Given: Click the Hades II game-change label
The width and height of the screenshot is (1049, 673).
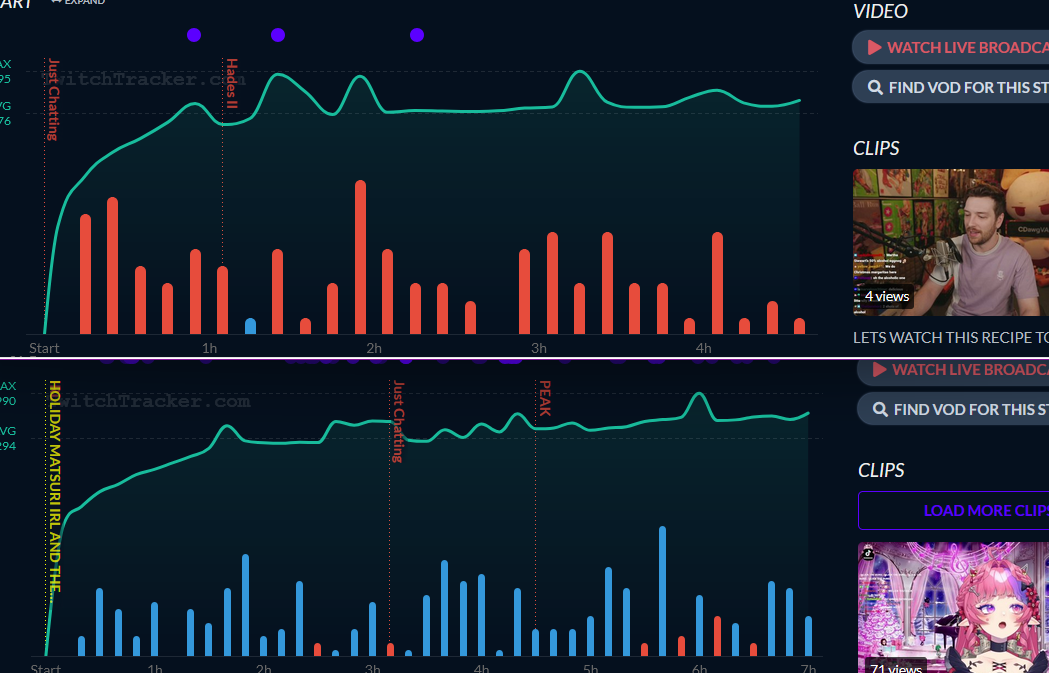Looking at the screenshot, I should click(x=232, y=84).
